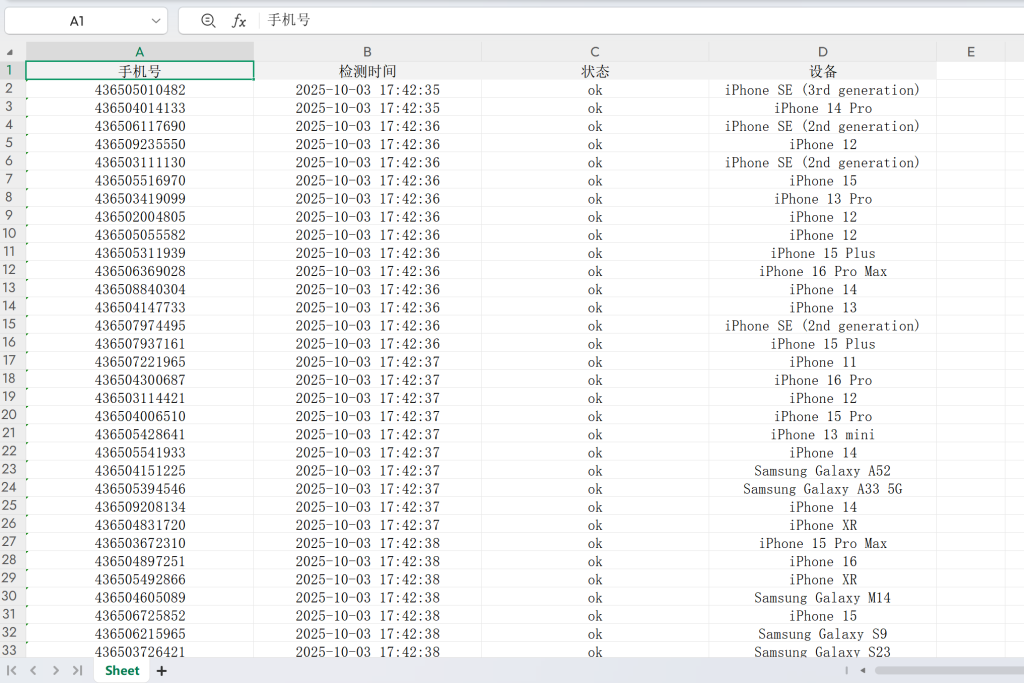Select the iPhone 15 Pro Max cell

[822, 543]
